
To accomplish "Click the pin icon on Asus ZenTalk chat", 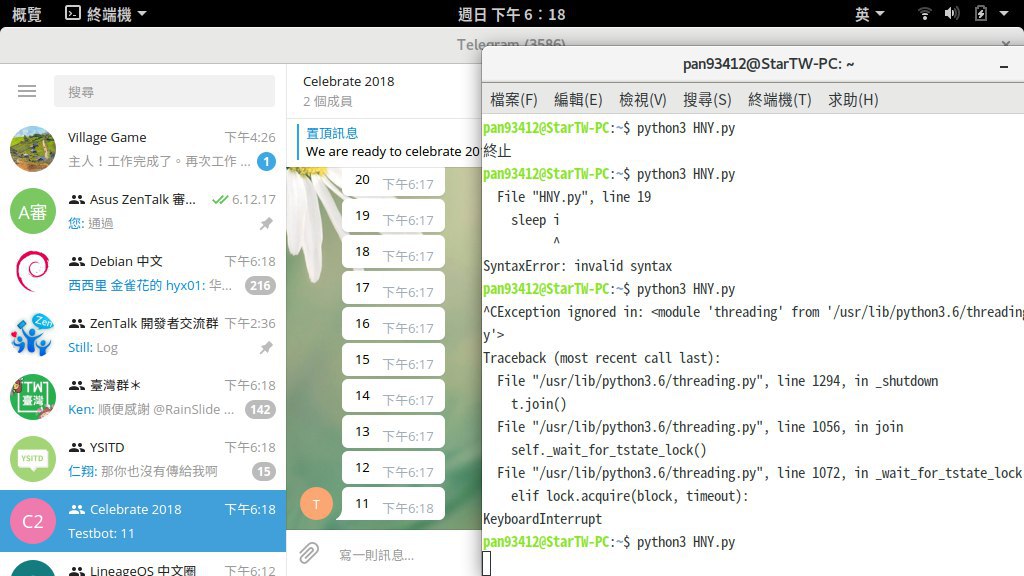I will point(266,223).
